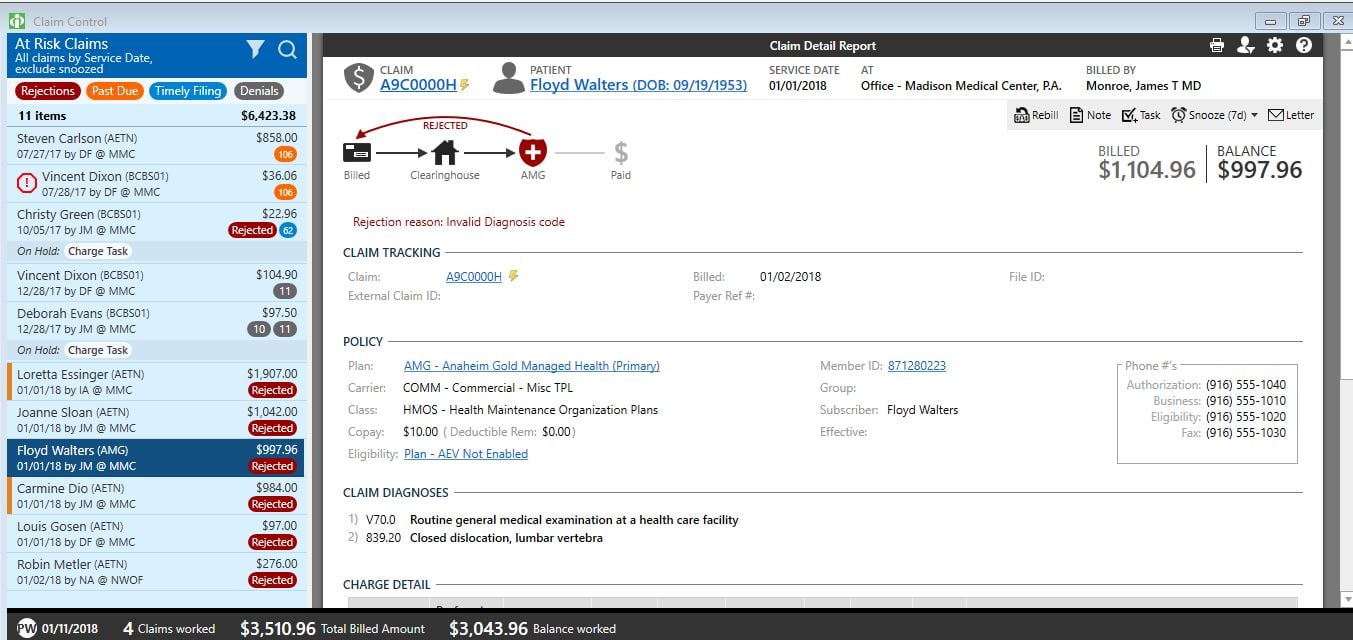The width and height of the screenshot is (1353, 640).
Task: Open the filter funnel icon
Action: point(255,49)
